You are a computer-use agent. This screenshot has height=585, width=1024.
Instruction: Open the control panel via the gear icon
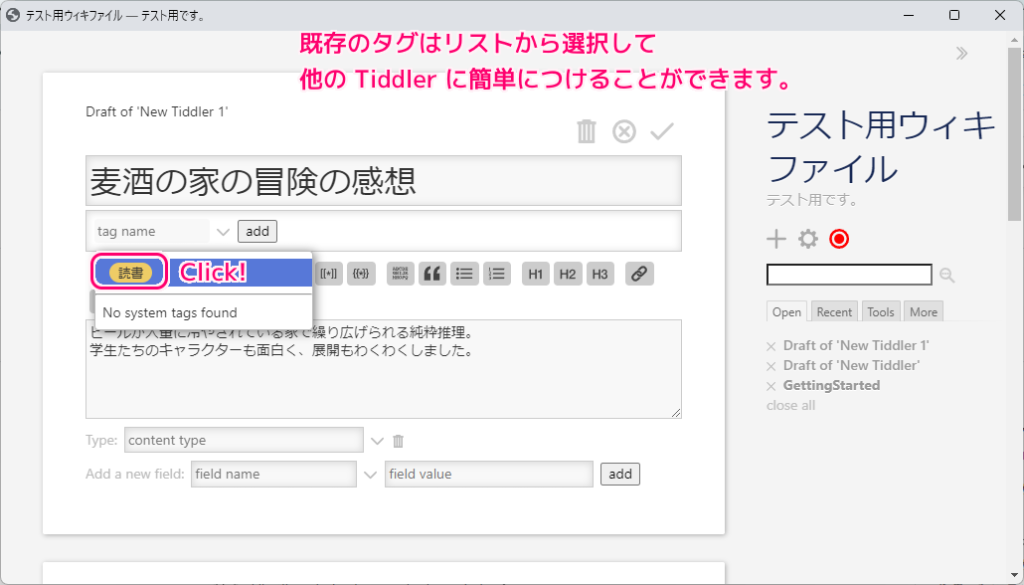click(806, 238)
